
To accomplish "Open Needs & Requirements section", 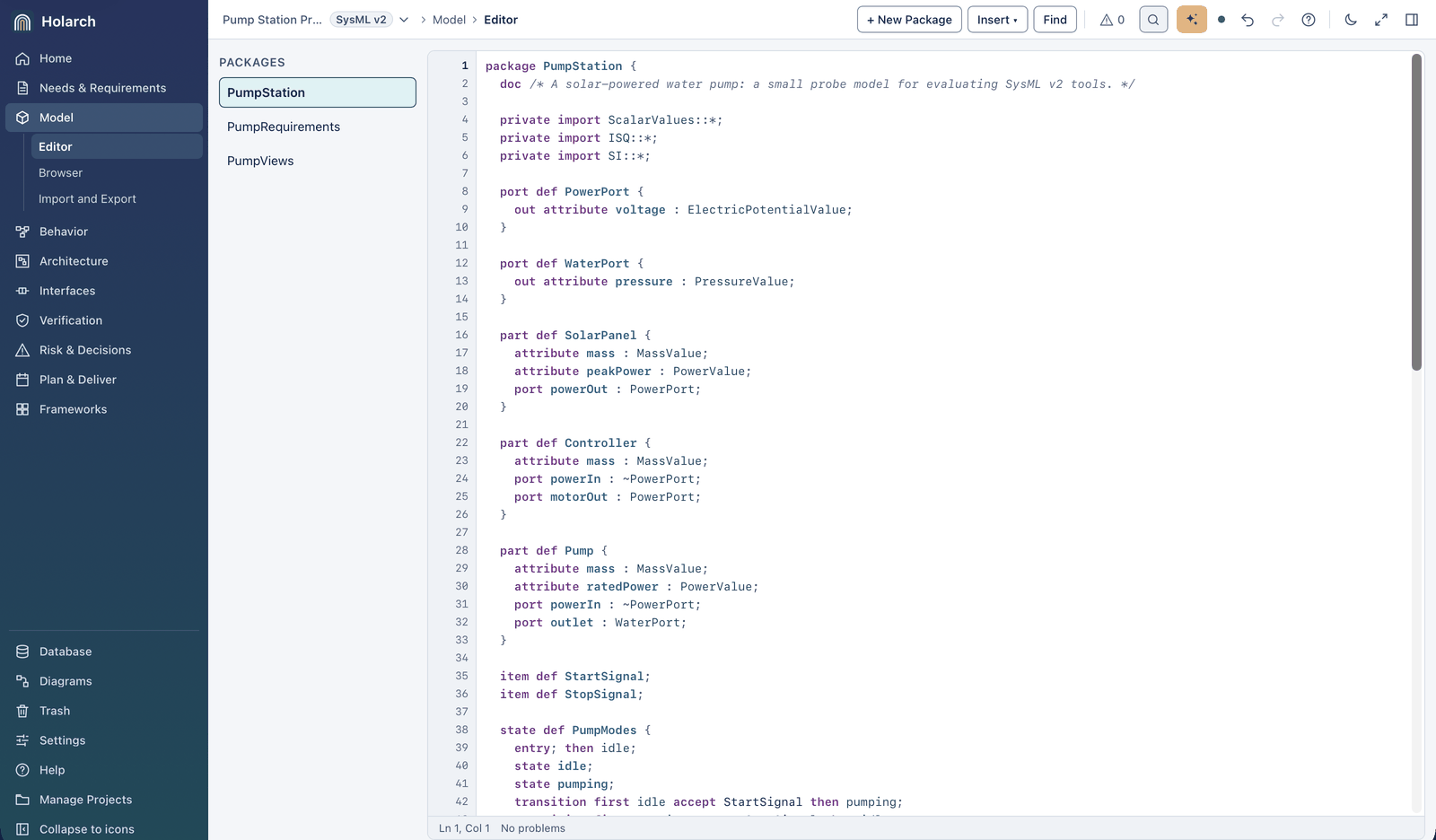I will [x=104, y=88].
